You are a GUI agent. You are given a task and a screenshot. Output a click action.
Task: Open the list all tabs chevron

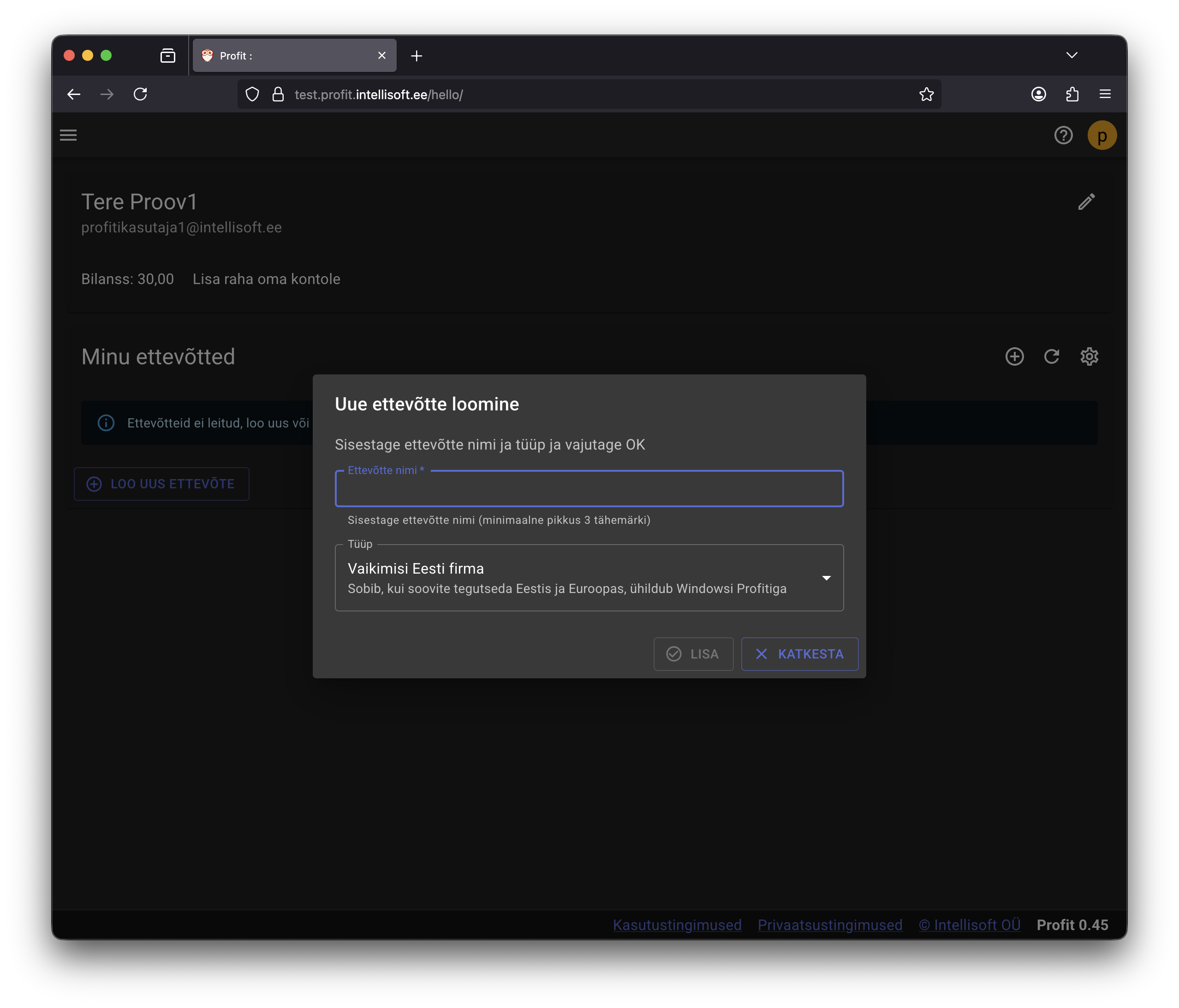(1072, 55)
